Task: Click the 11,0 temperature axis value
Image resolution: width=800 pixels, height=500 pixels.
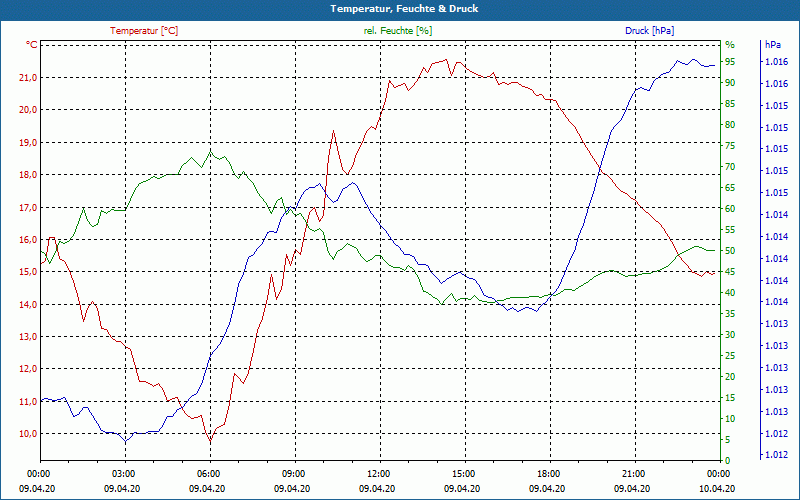Action: pos(28,402)
